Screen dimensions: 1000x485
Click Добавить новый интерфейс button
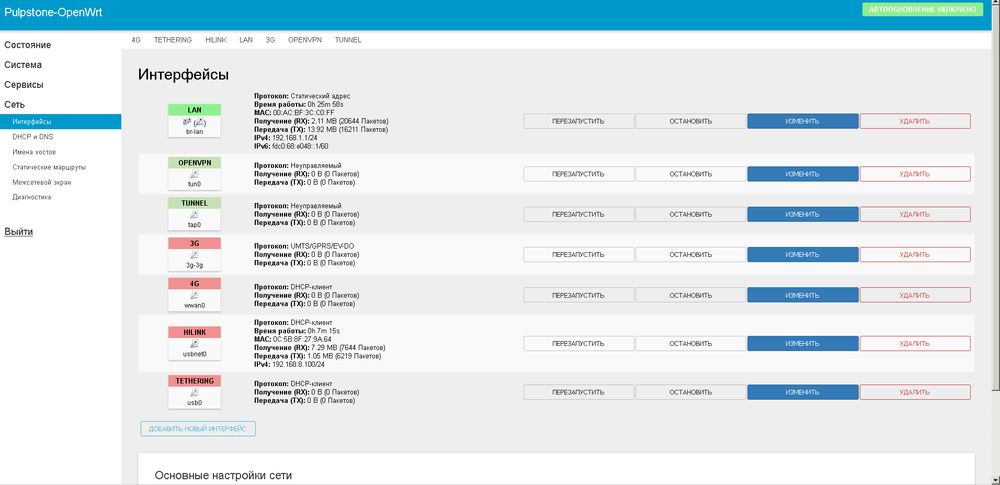pyautogui.click(x=198, y=429)
